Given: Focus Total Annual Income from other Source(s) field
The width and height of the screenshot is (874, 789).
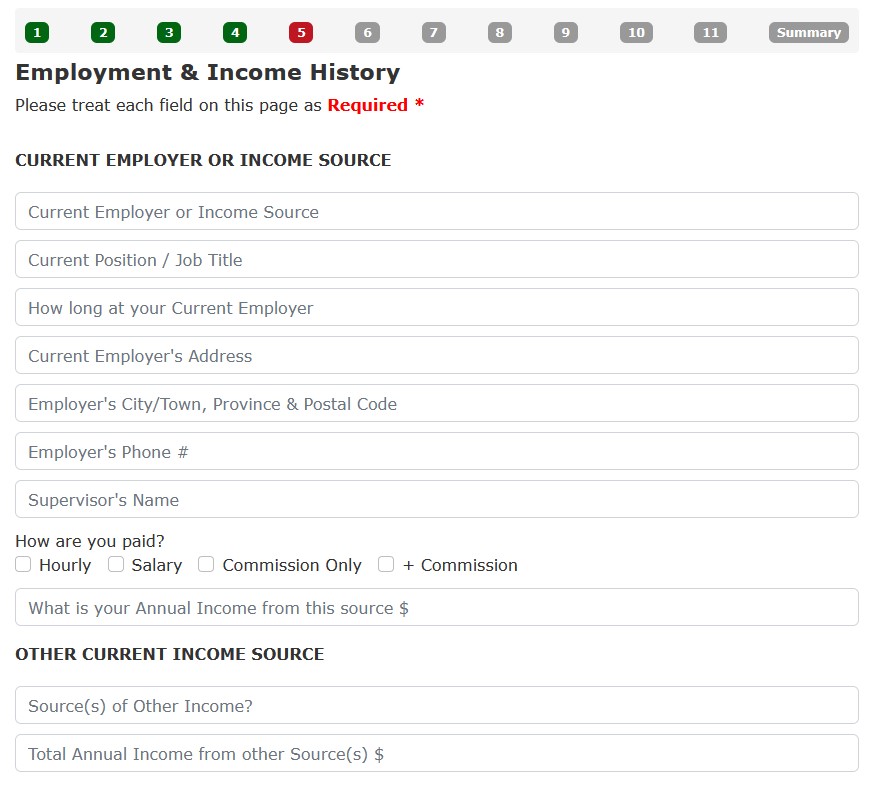Looking at the screenshot, I should pyautogui.click(x=437, y=754).
